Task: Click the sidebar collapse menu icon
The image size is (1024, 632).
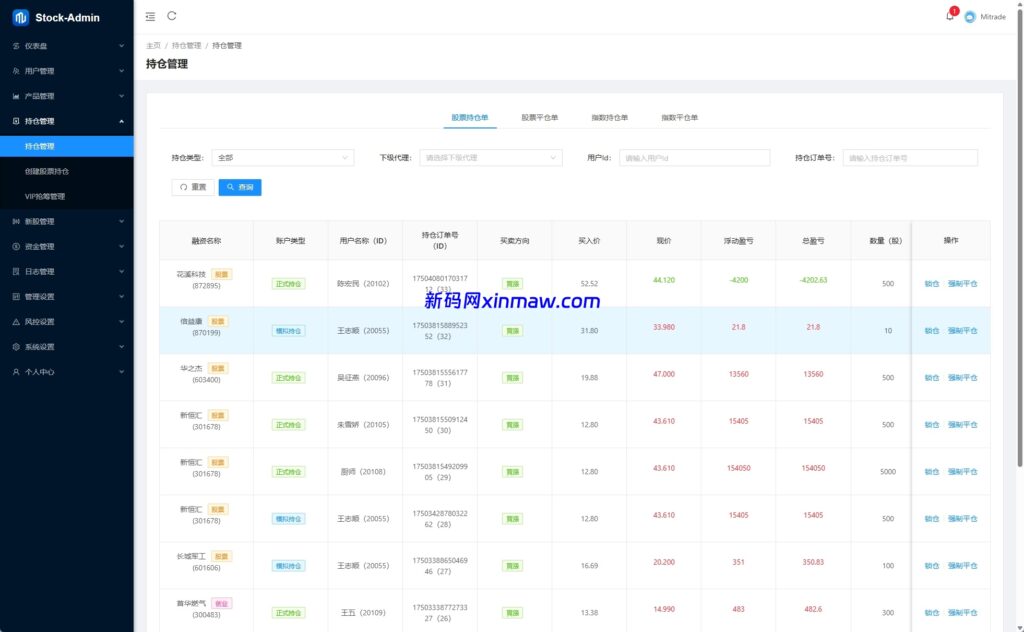Action: 150,16
